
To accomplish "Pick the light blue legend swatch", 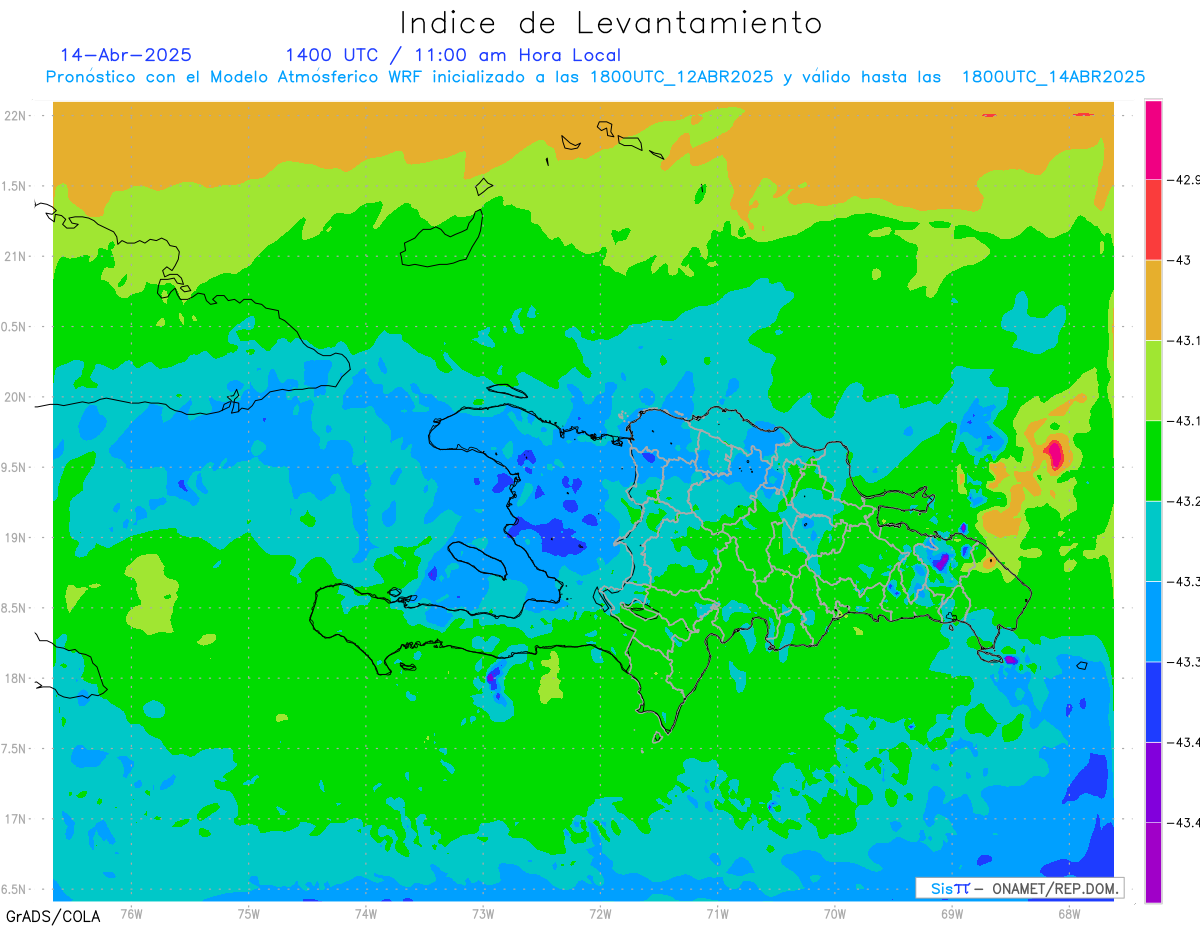I will click(1153, 621).
